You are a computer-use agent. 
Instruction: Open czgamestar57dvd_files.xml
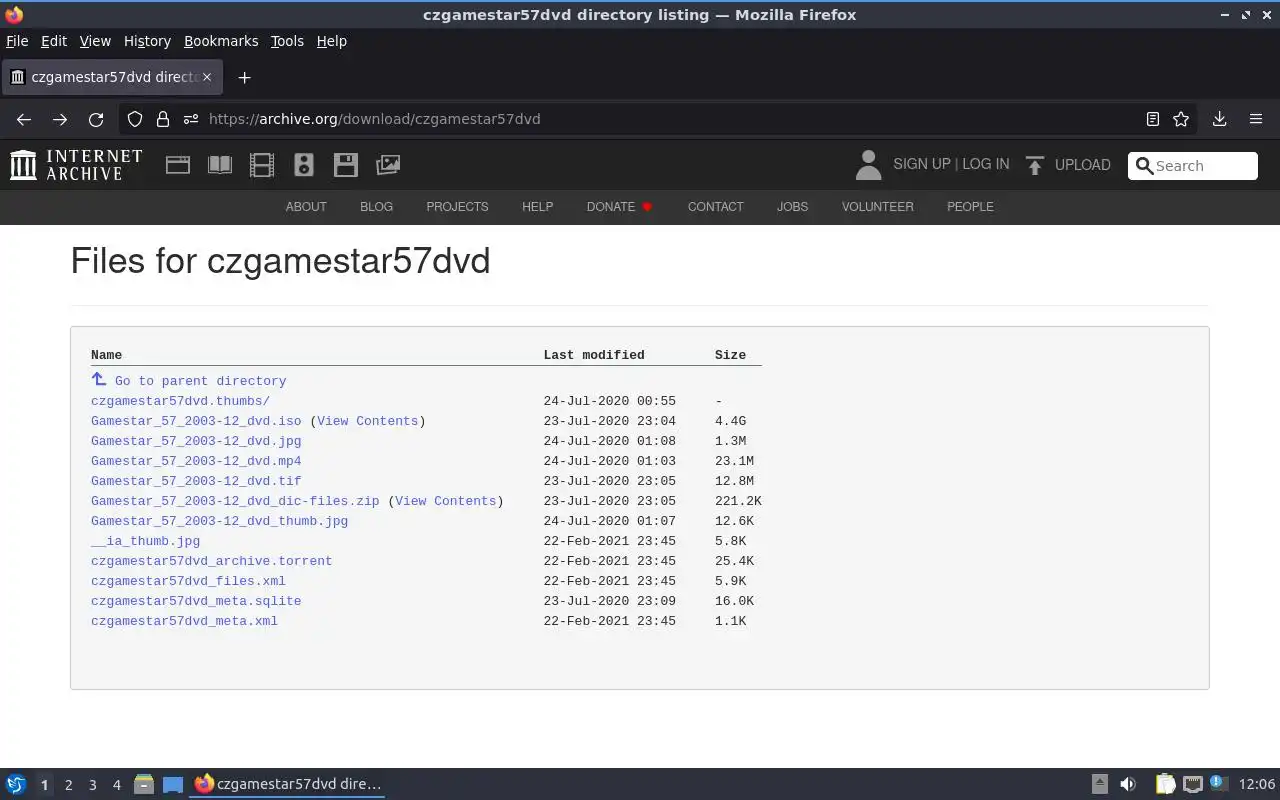(x=188, y=581)
